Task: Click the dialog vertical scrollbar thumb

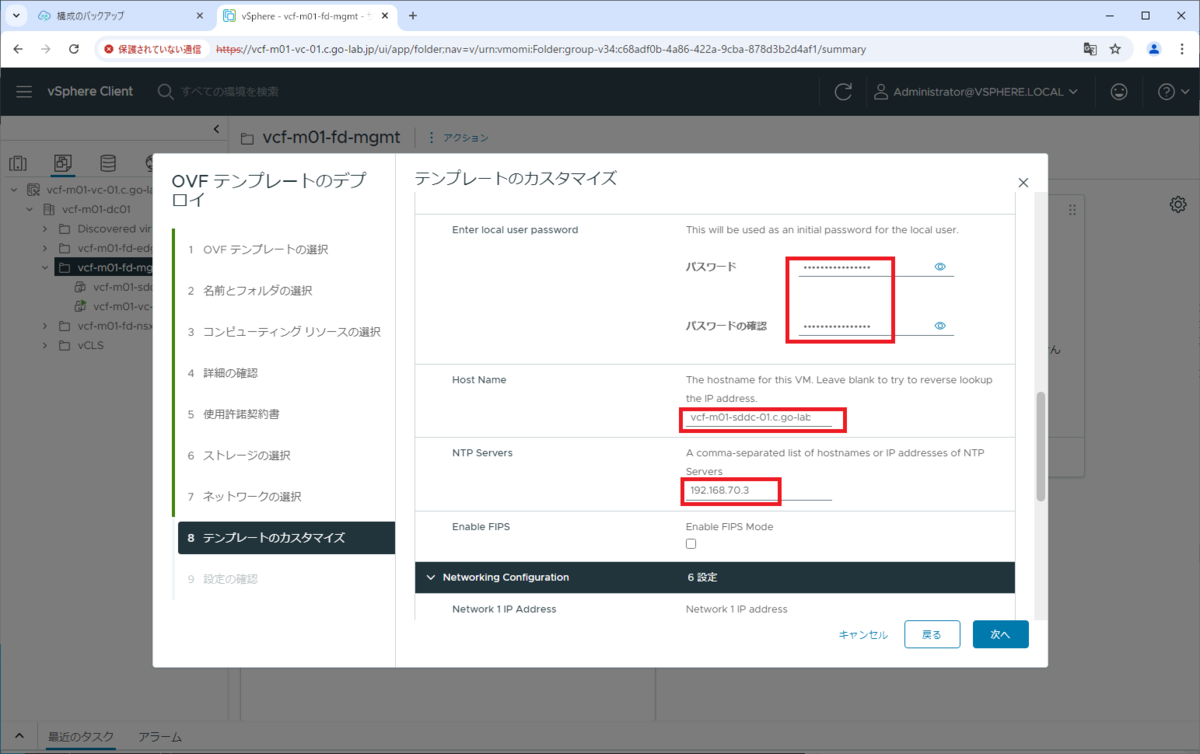Action: [1041, 446]
